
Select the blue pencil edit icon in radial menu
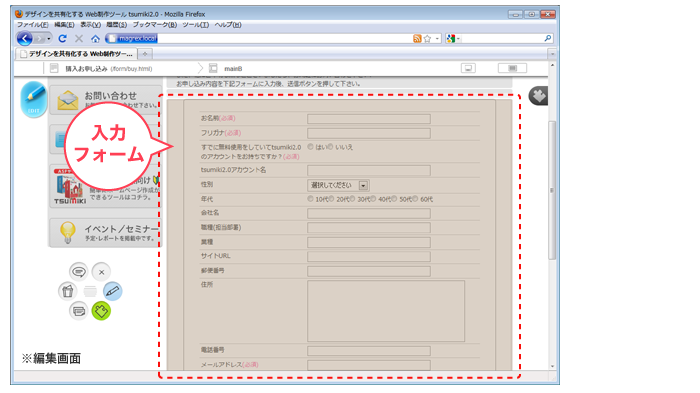(x=112, y=291)
